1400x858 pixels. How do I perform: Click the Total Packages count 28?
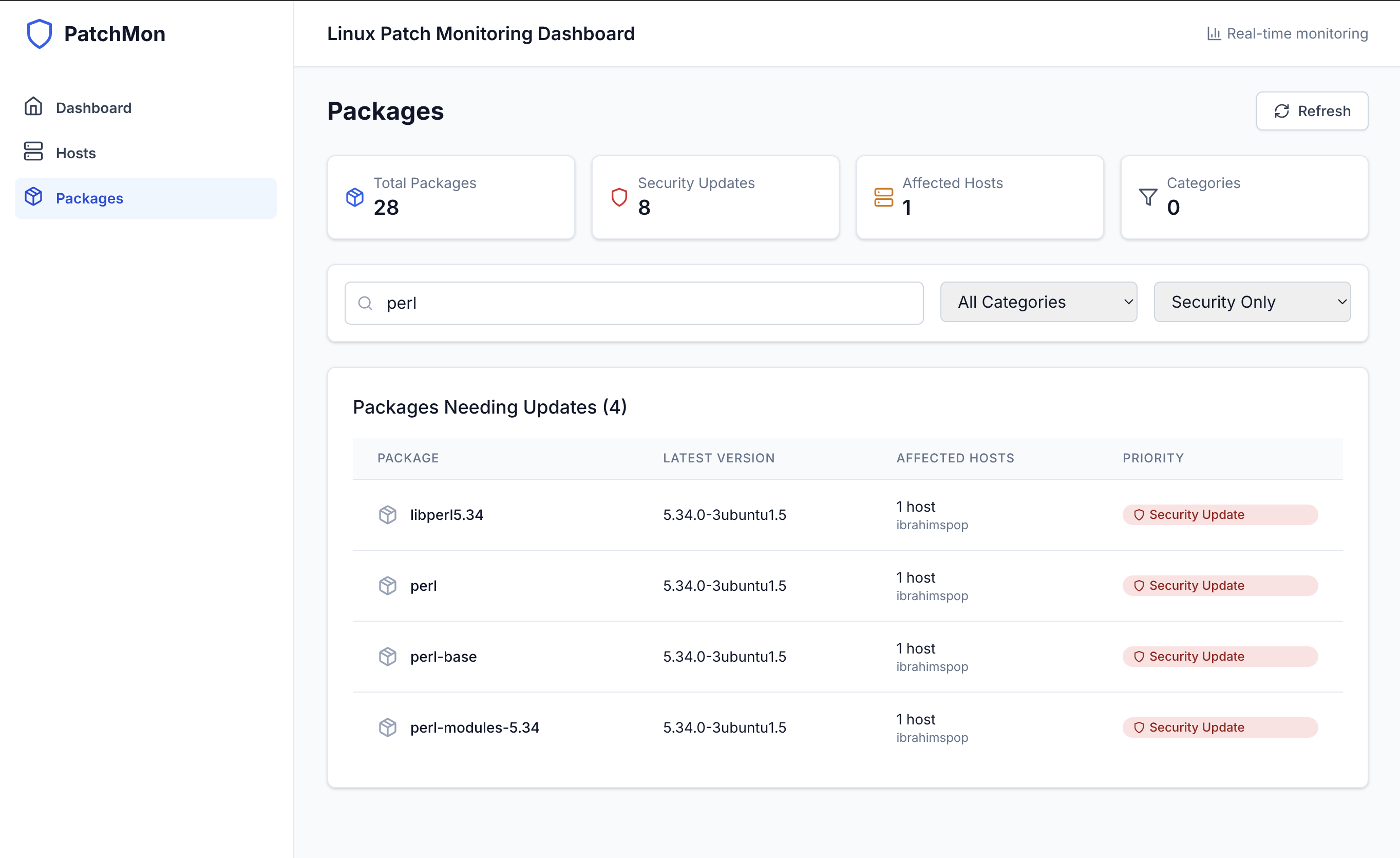point(386,208)
